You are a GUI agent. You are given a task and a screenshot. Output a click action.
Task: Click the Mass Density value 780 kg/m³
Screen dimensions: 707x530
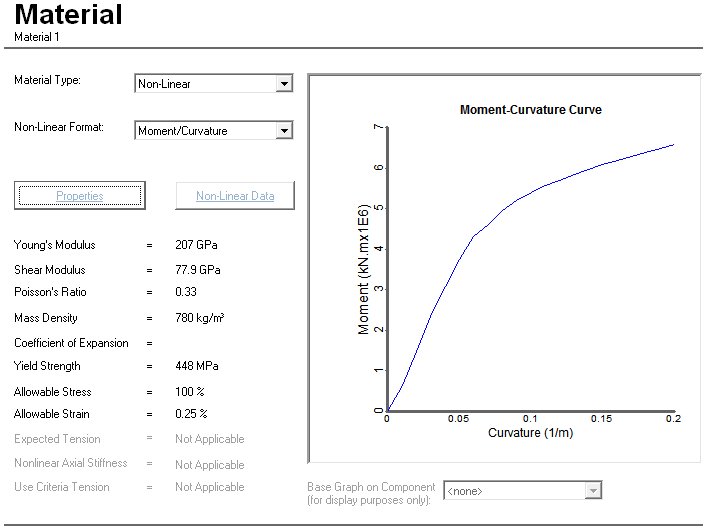pyautogui.click(x=199, y=318)
